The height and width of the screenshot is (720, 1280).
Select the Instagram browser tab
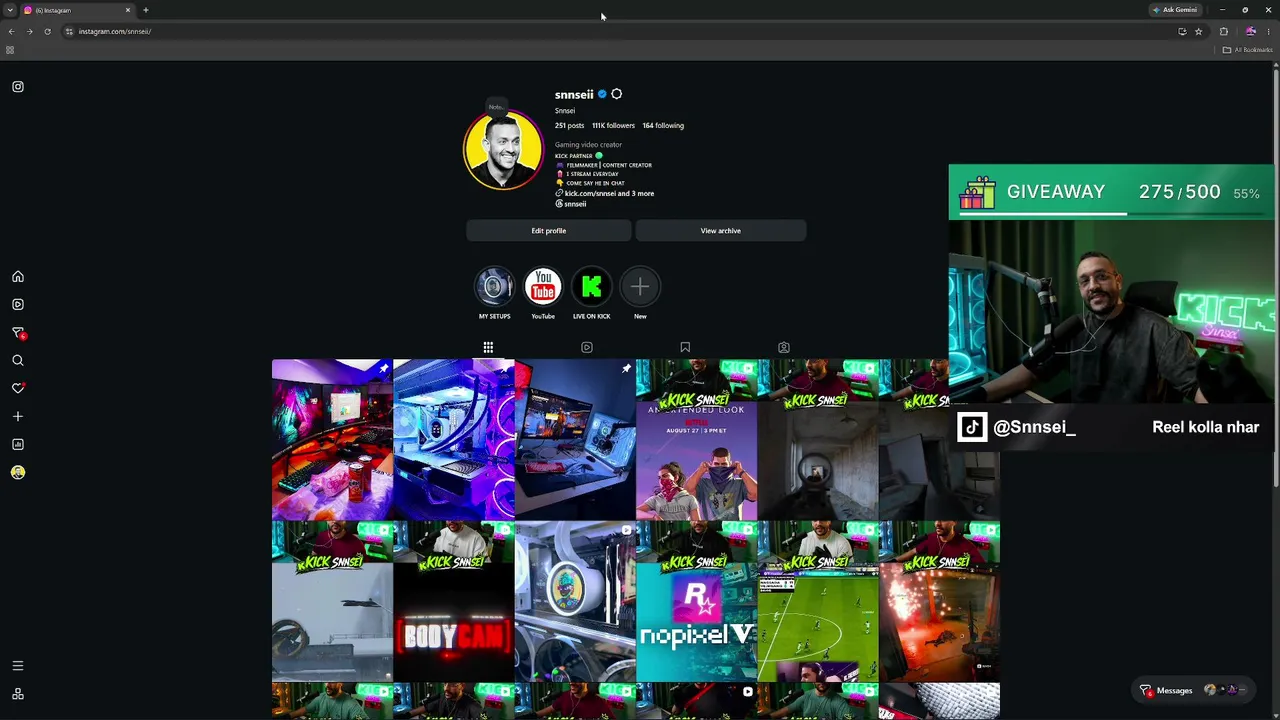tap(78, 10)
